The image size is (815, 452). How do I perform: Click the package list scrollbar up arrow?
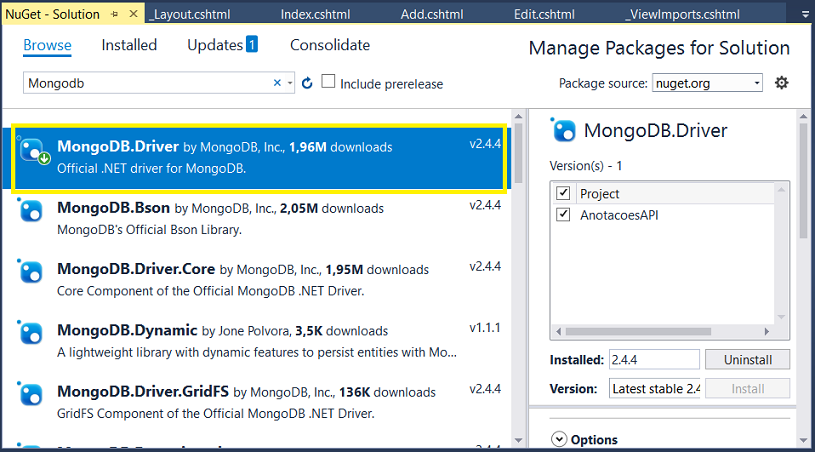tap(518, 116)
